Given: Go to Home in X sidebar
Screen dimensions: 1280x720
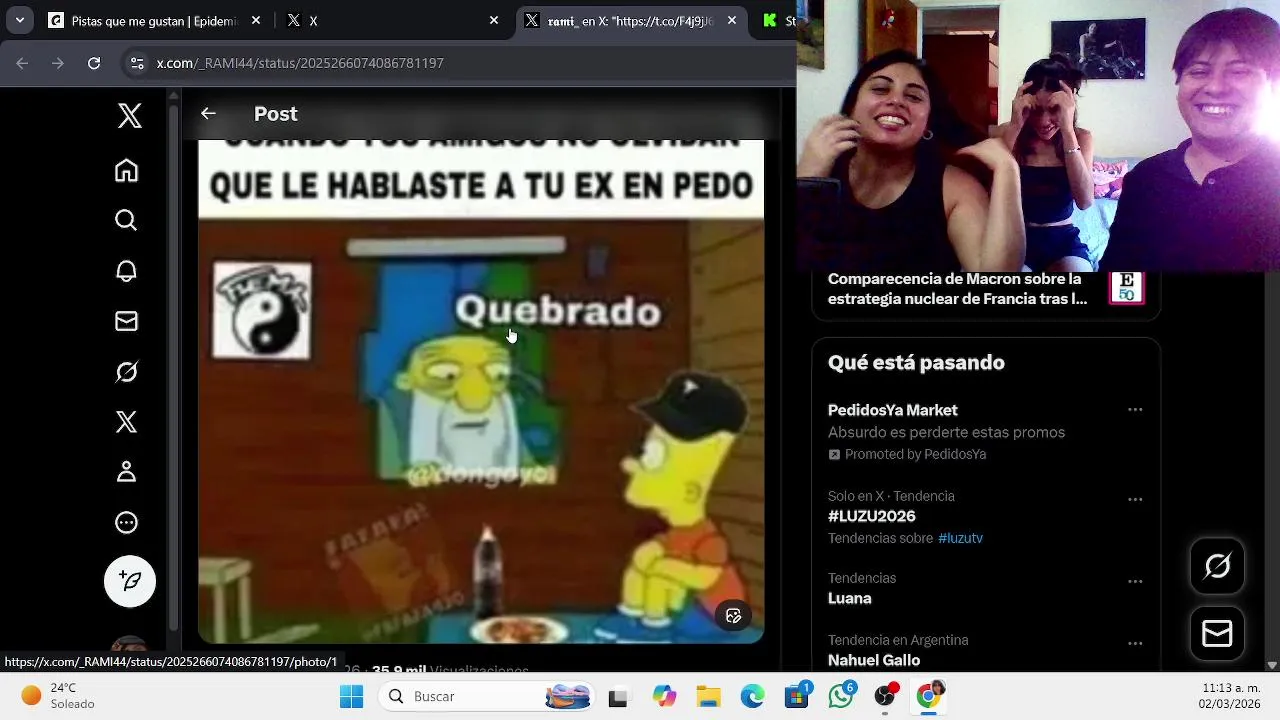Looking at the screenshot, I should [126, 171].
